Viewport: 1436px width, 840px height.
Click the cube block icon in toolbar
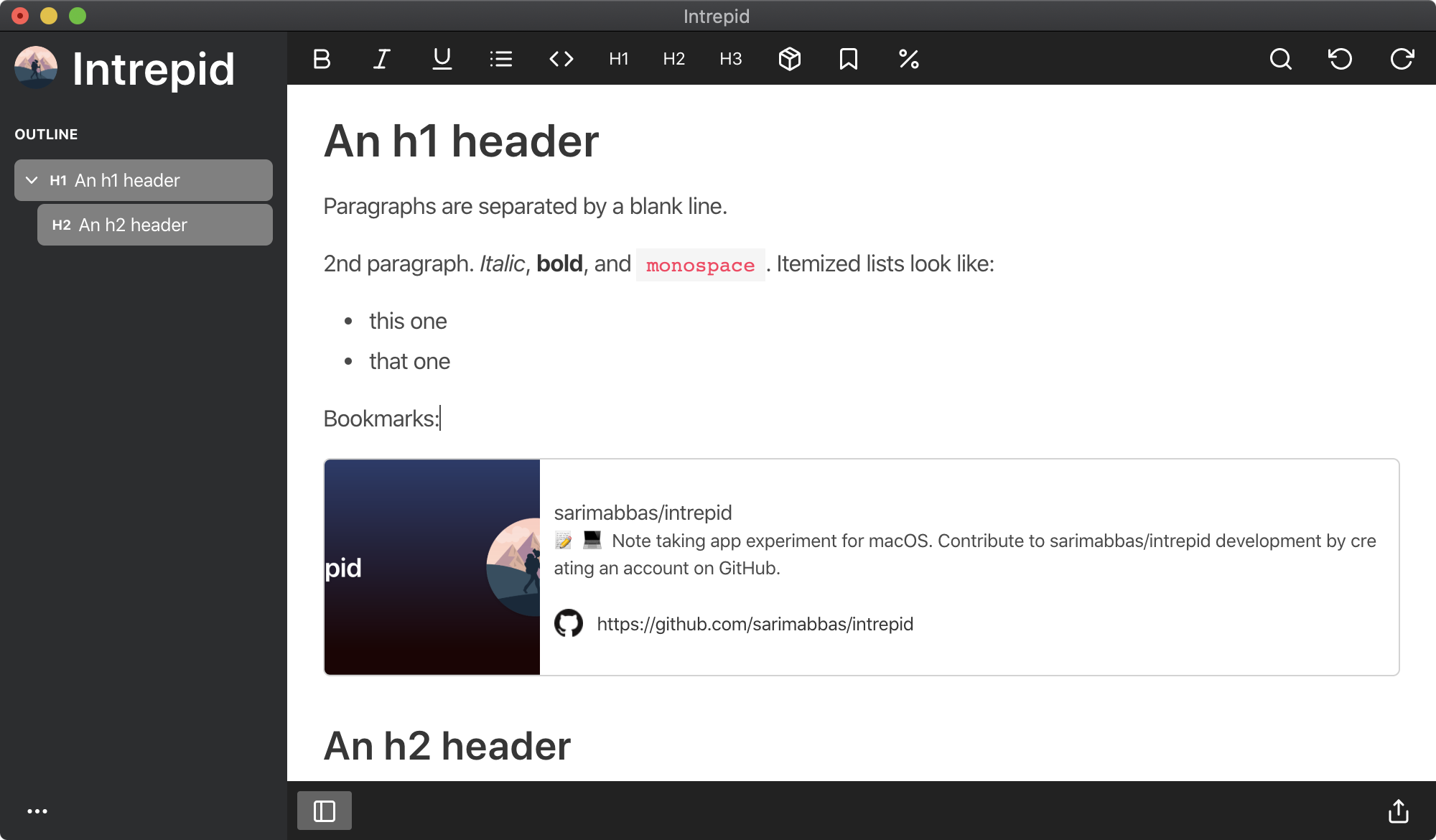point(790,59)
